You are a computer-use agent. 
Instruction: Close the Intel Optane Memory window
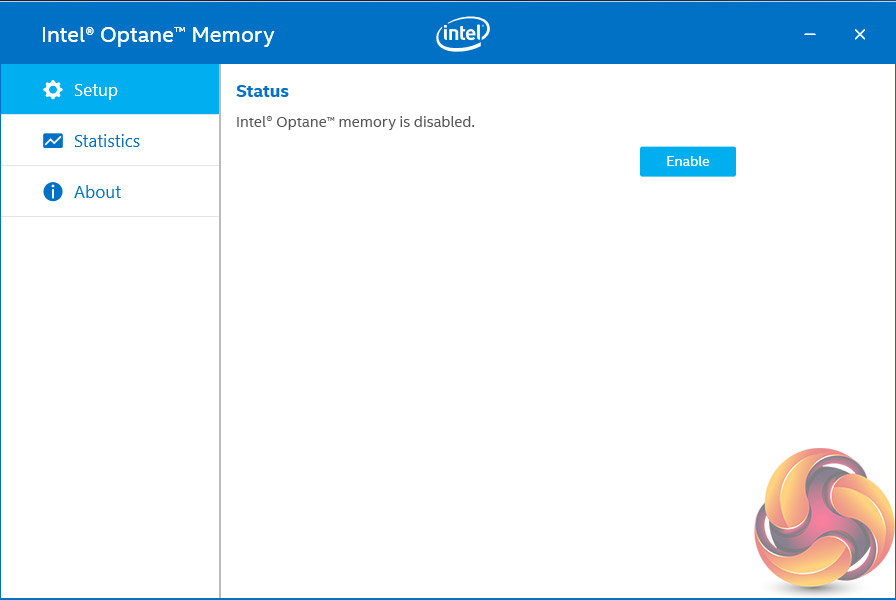coord(860,35)
